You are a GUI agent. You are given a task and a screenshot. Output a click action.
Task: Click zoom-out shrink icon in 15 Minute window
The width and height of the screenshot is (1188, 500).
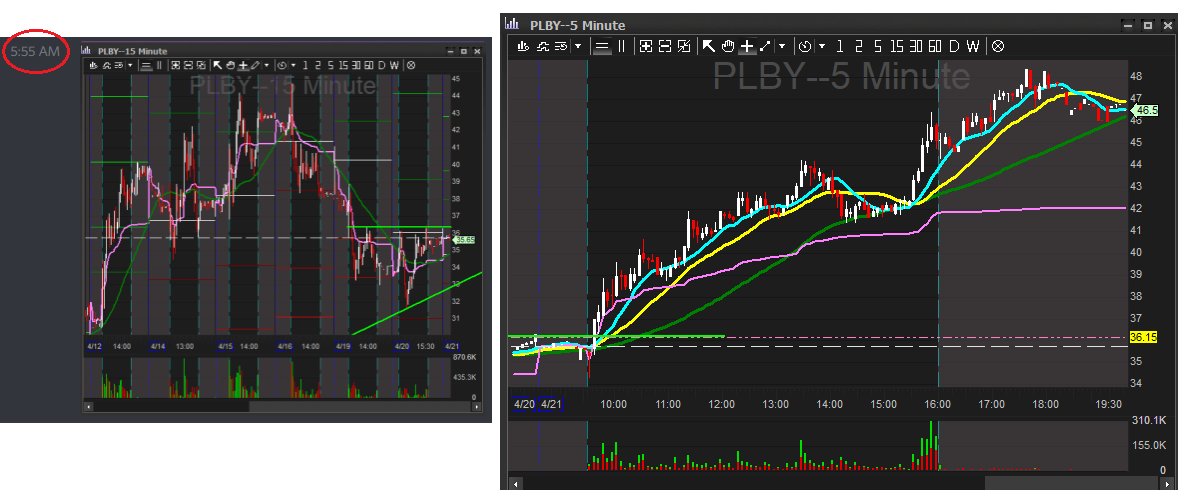pos(188,65)
